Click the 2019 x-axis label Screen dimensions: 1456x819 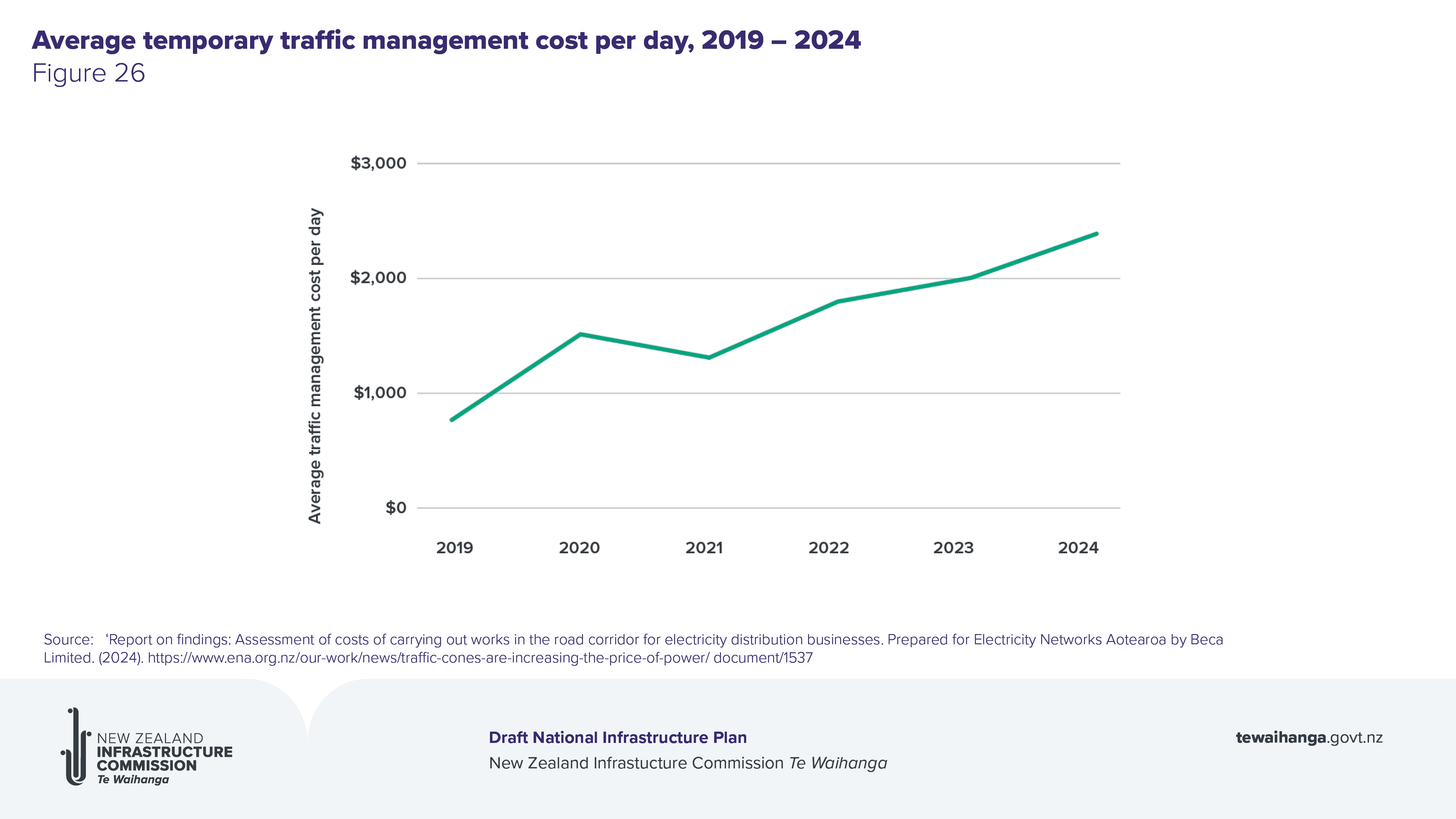pos(454,548)
